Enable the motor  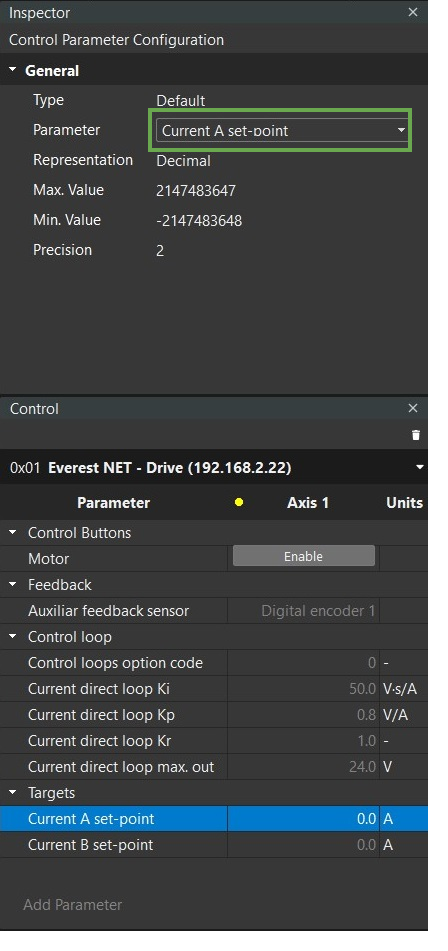pyautogui.click(x=304, y=556)
